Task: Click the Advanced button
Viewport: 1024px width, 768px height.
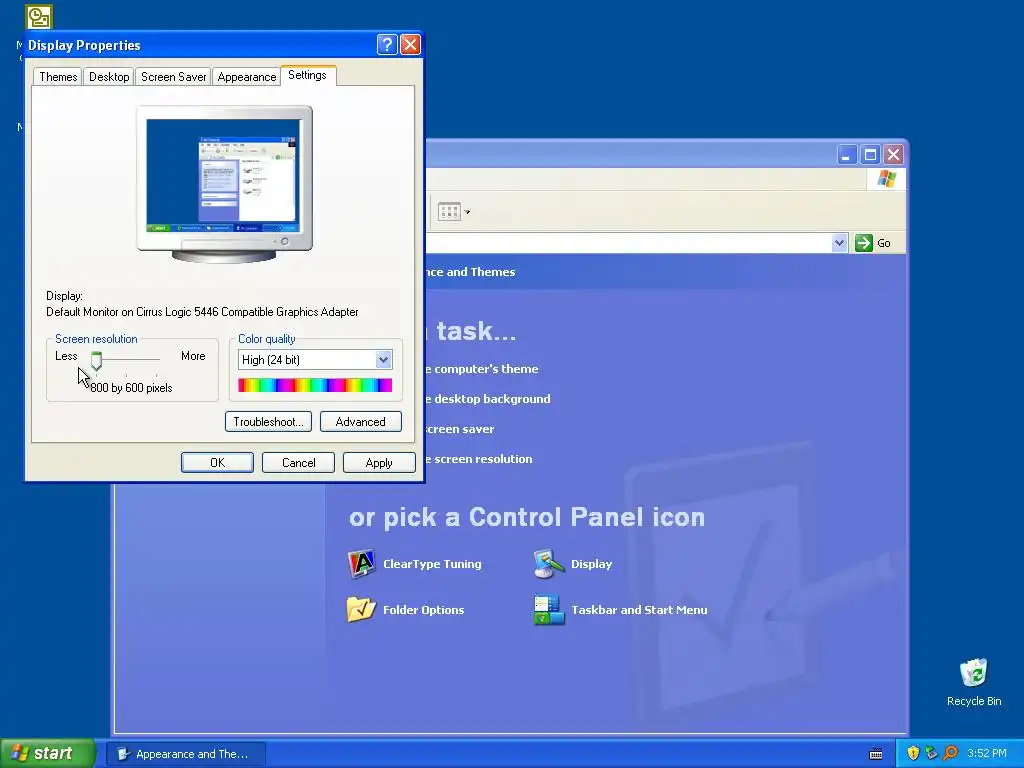Action: [360, 421]
